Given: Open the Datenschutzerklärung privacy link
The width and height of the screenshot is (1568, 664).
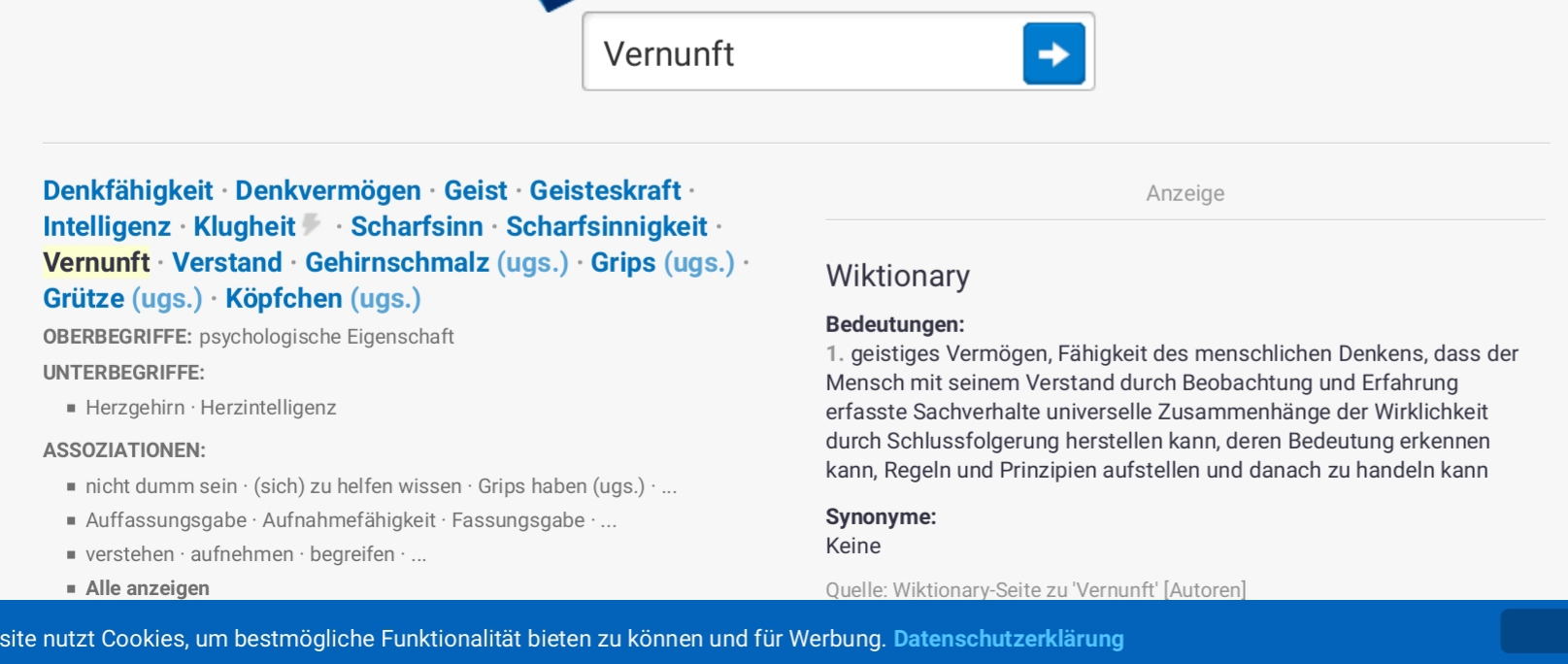Looking at the screenshot, I should [1008, 639].
